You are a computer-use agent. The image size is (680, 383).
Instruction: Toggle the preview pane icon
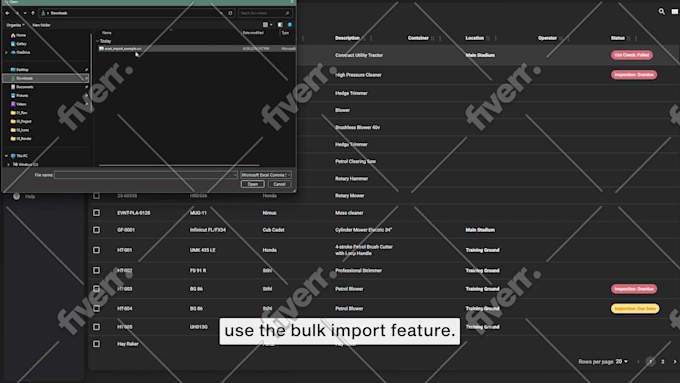click(x=280, y=25)
